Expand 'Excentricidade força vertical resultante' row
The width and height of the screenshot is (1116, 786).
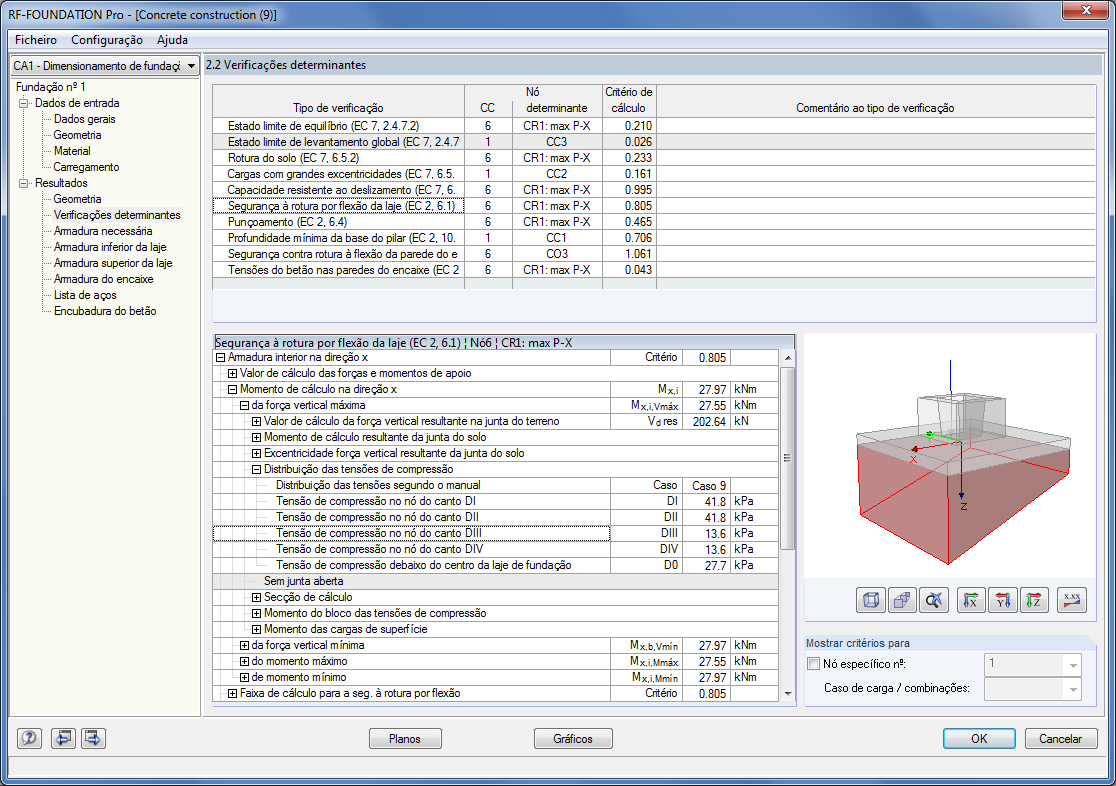256,454
